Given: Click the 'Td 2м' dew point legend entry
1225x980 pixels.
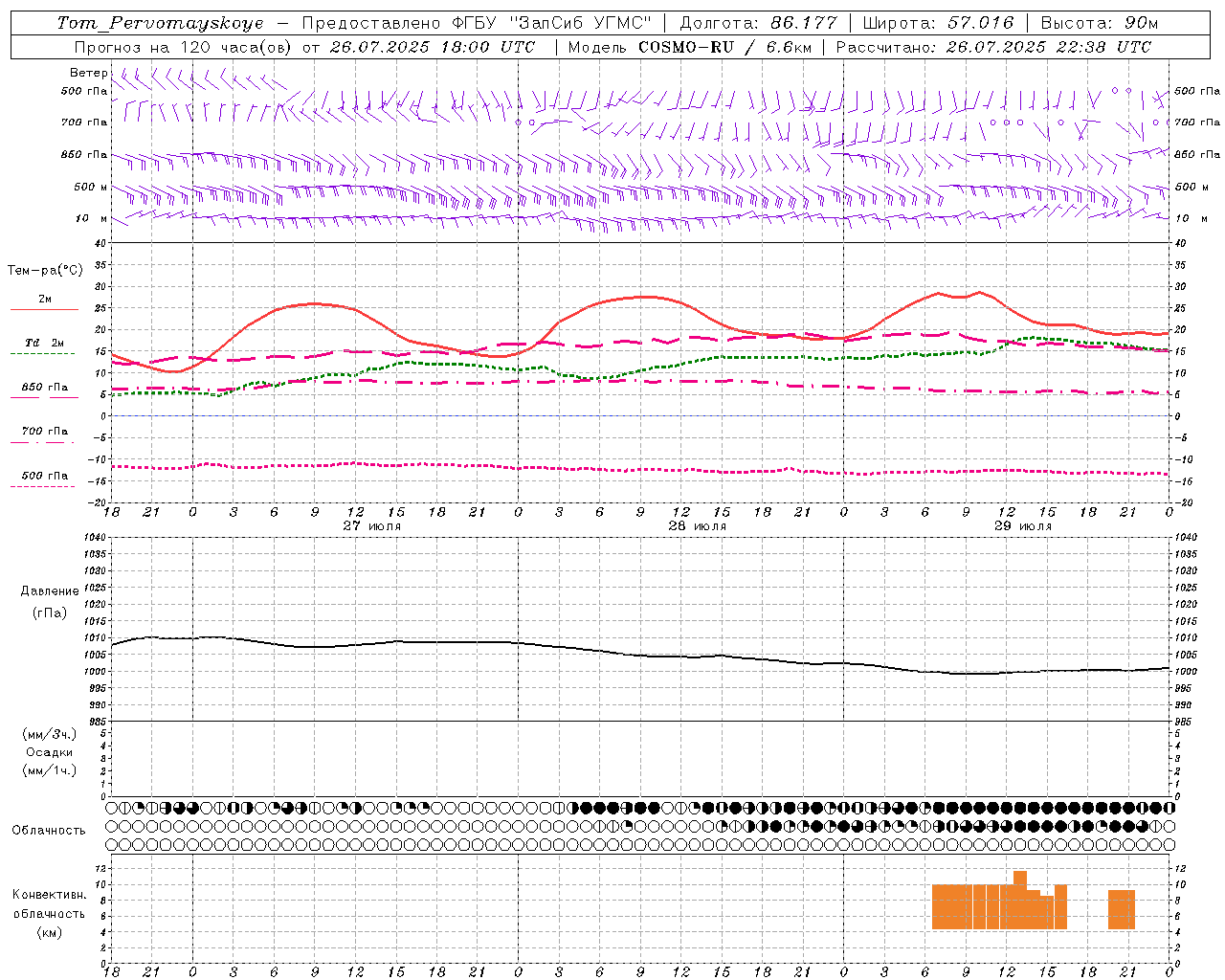Looking at the screenshot, I should 45,342.
